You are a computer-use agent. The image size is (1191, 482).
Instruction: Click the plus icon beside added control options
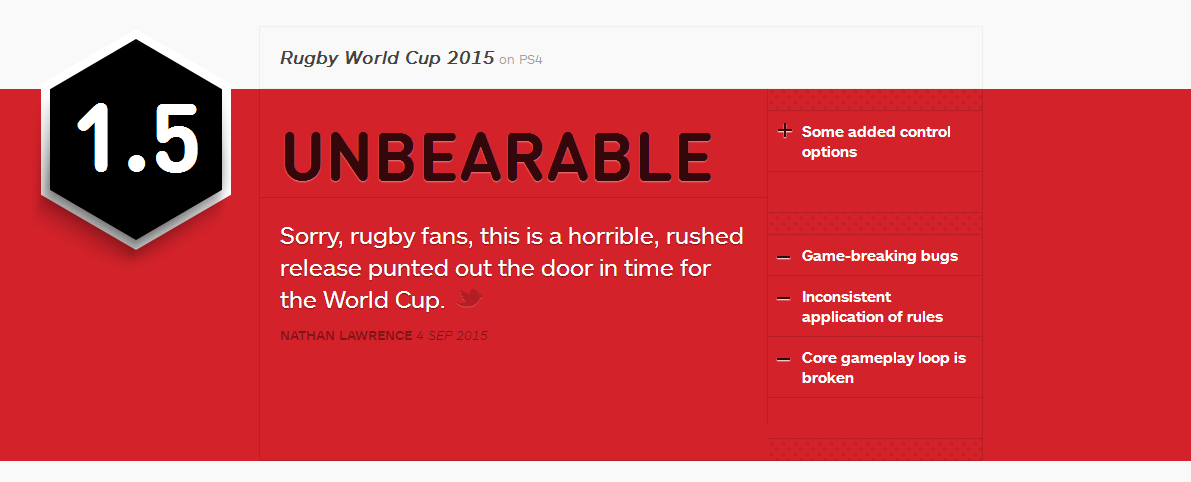(785, 131)
